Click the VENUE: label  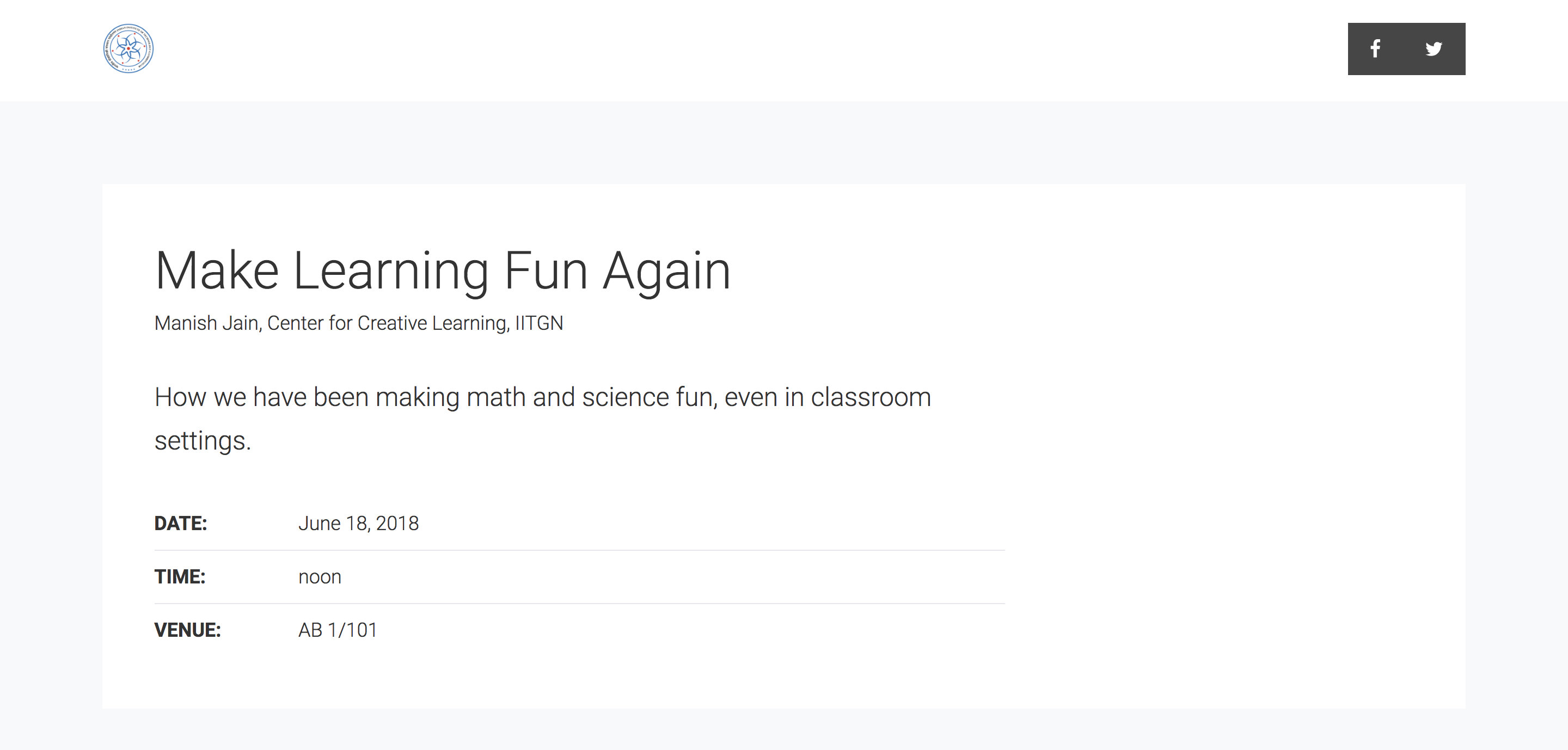[187, 630]
